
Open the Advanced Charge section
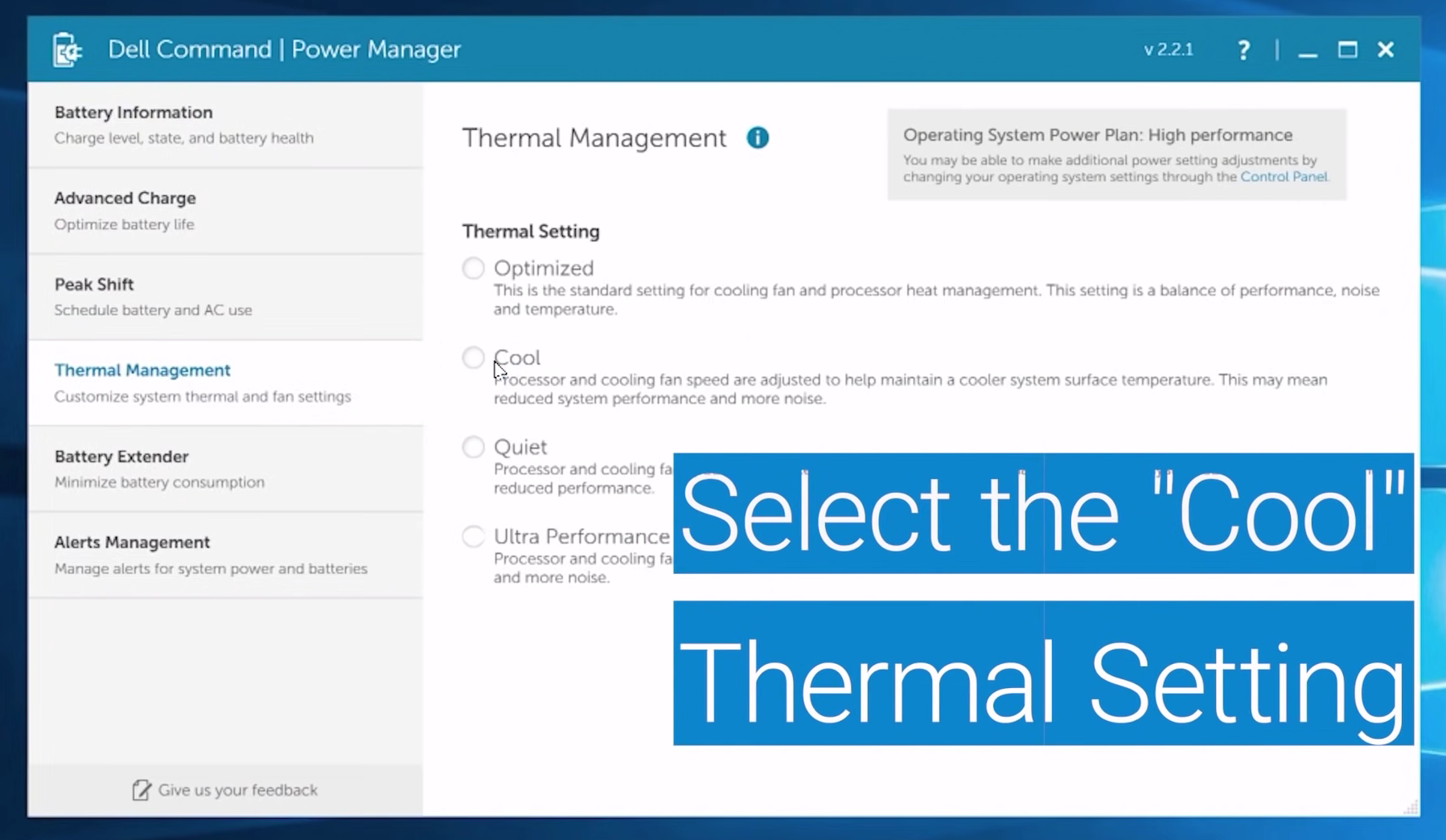(x=225, y=211)
